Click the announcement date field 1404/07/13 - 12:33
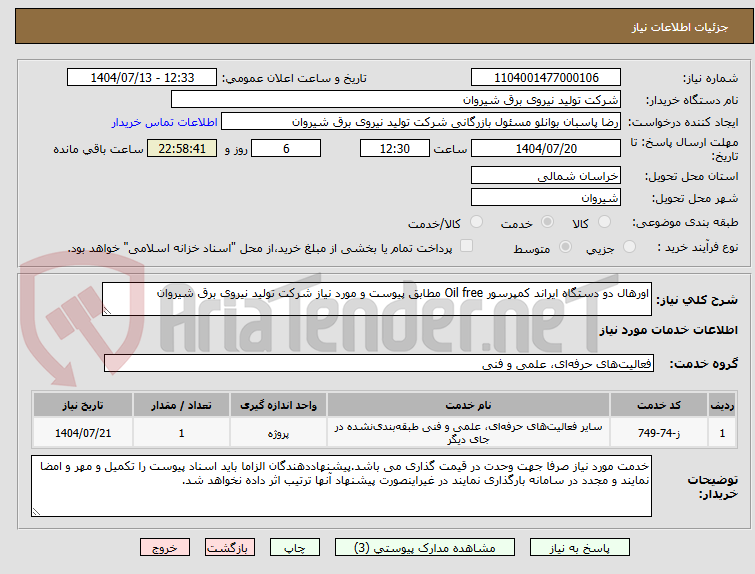Viewport: 755px width, 574px height. (142, 78)
